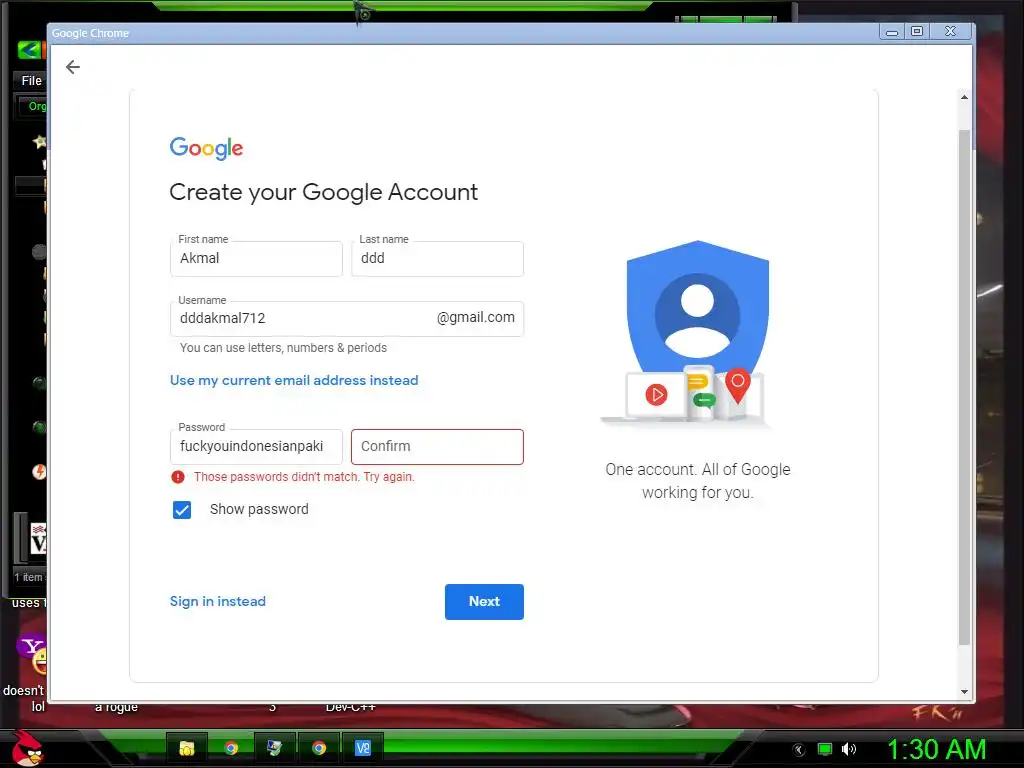Click the Create your Google Account heading
Viewport: 1024px width, 768px height.
323,192
